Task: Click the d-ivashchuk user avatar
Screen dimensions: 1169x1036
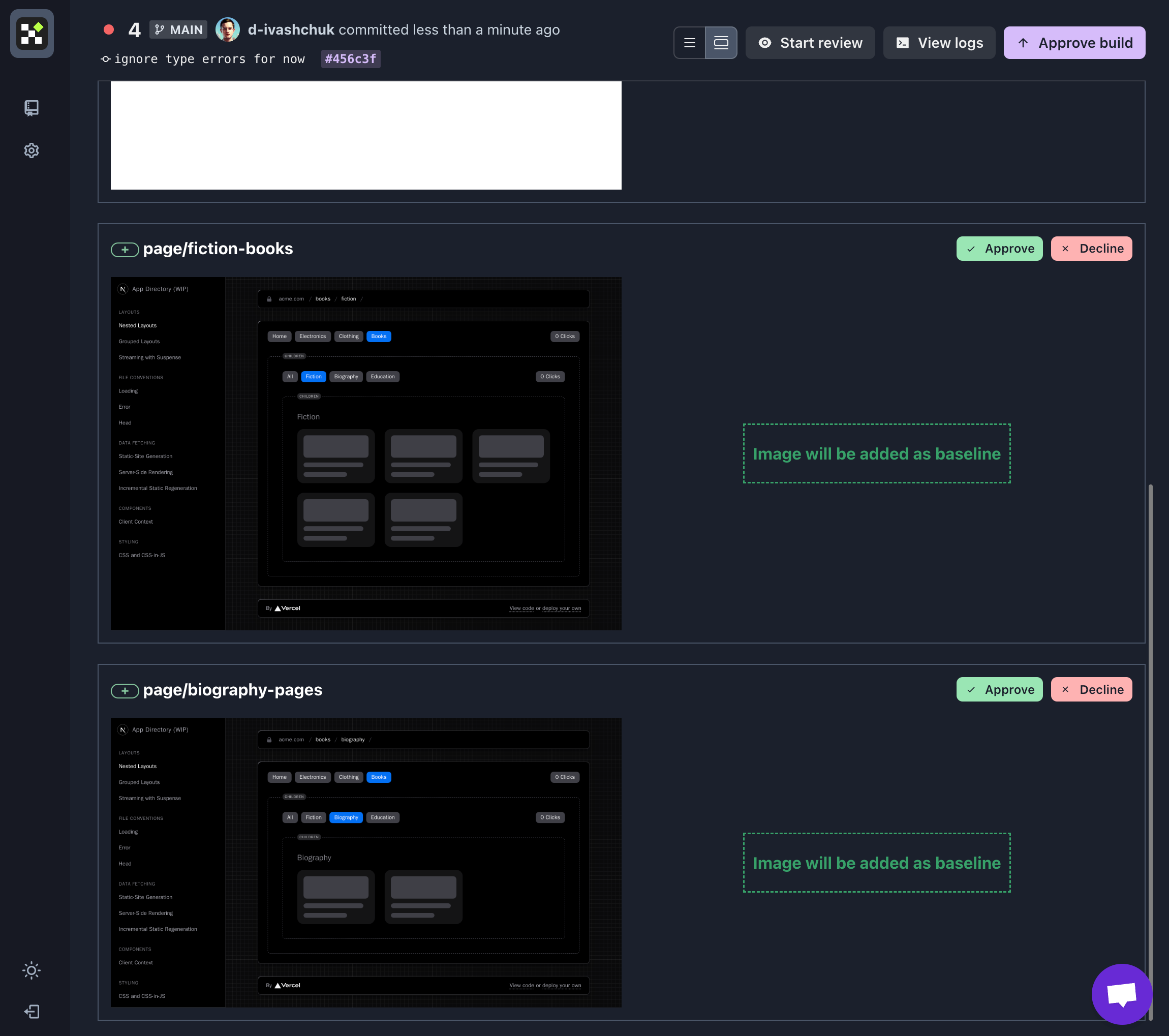Action: point(227,30)
